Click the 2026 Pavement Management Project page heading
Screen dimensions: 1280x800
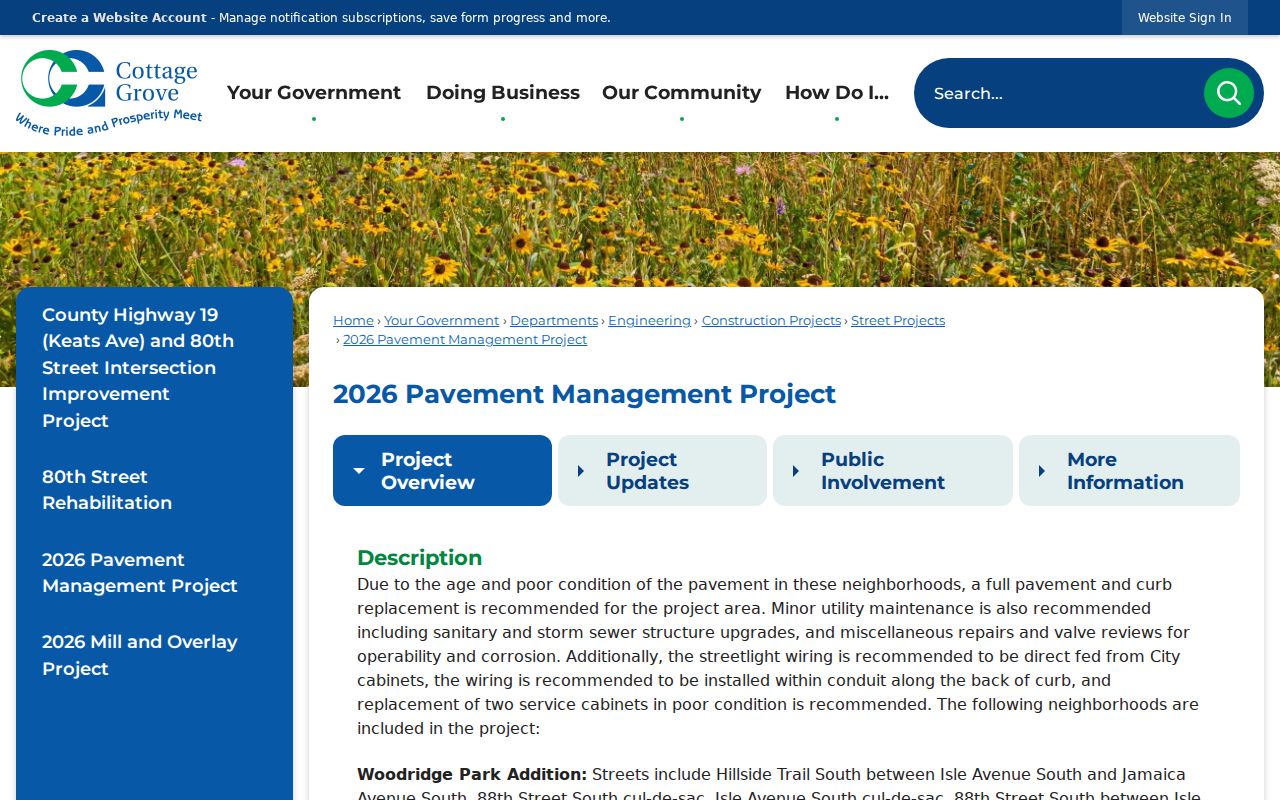coord(584,394)
